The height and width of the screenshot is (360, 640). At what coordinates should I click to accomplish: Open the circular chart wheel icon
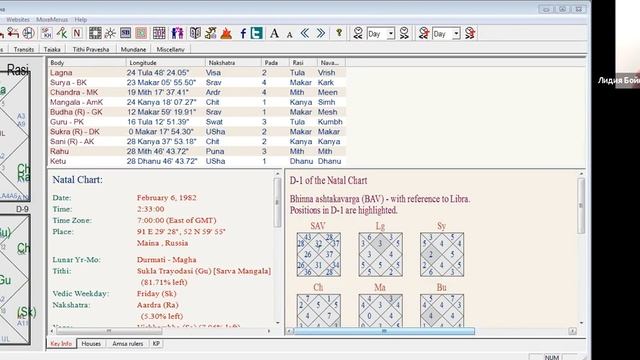pos(29,33)
